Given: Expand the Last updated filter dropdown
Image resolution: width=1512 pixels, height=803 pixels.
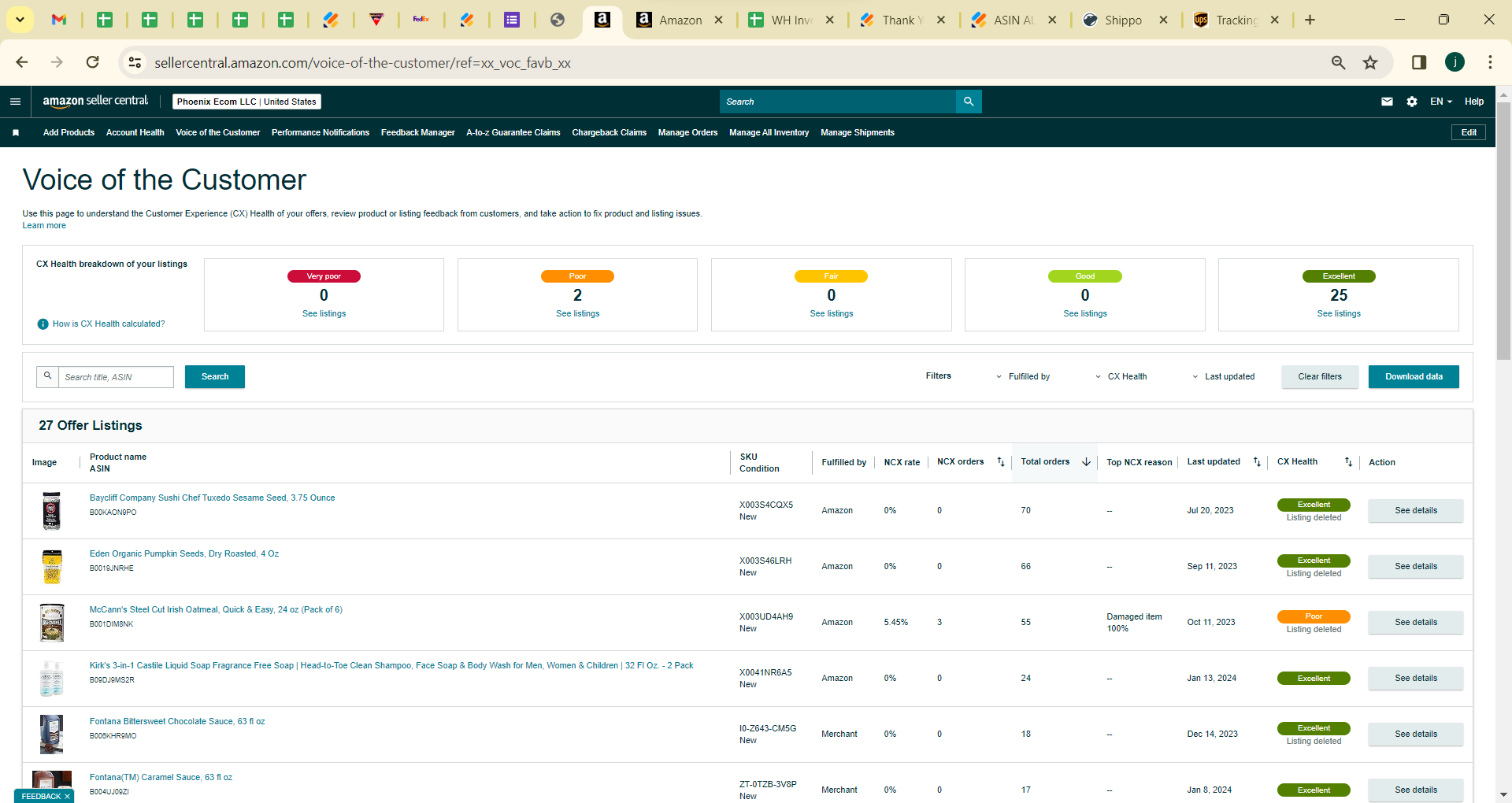Looking at the screenshot, I should [x=1223, y=376].
